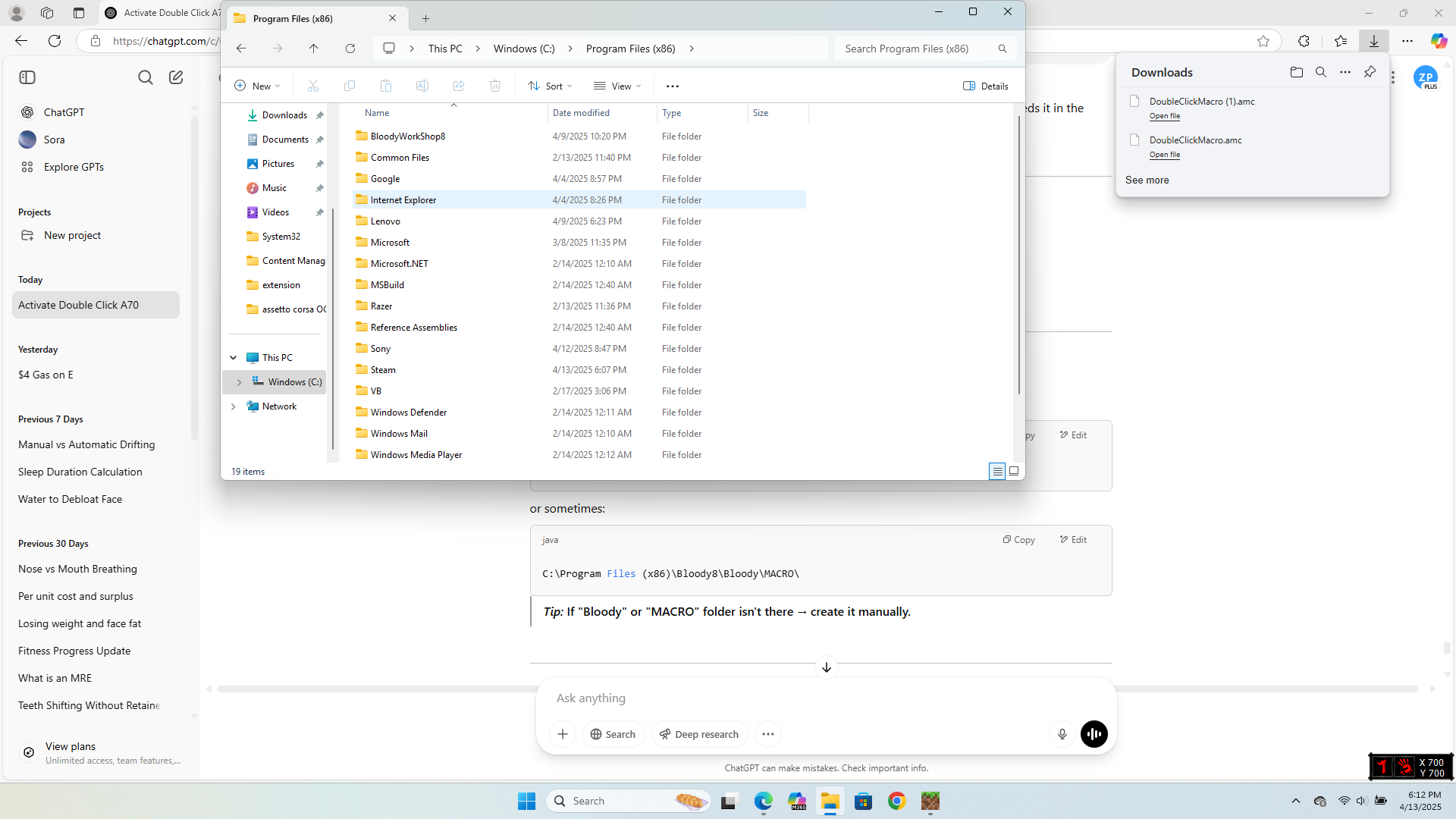
Task: Refresh the Program Files (x86) folder view
Action: [350, 49]
